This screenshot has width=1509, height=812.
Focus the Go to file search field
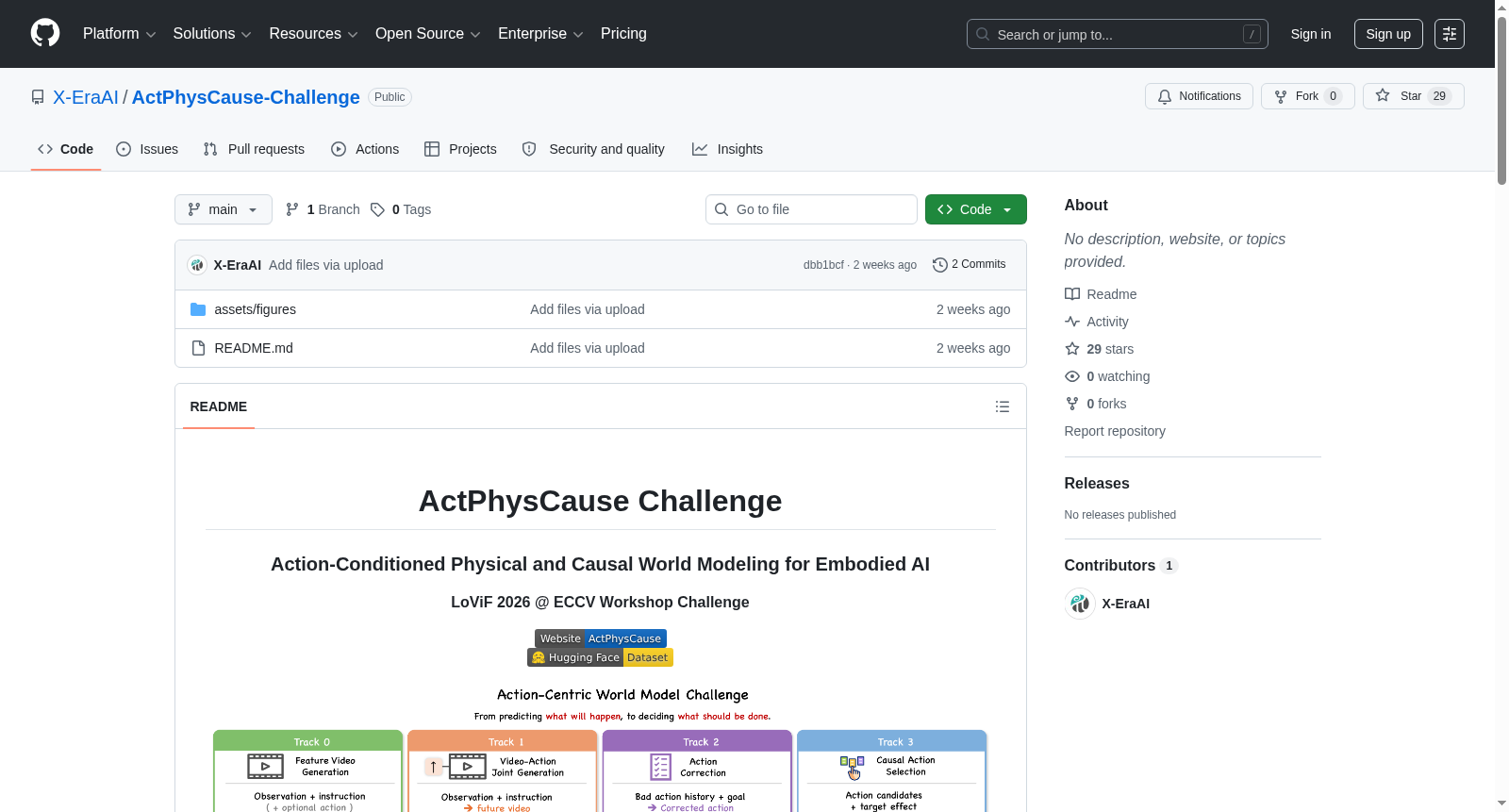[x=811, y=209]
